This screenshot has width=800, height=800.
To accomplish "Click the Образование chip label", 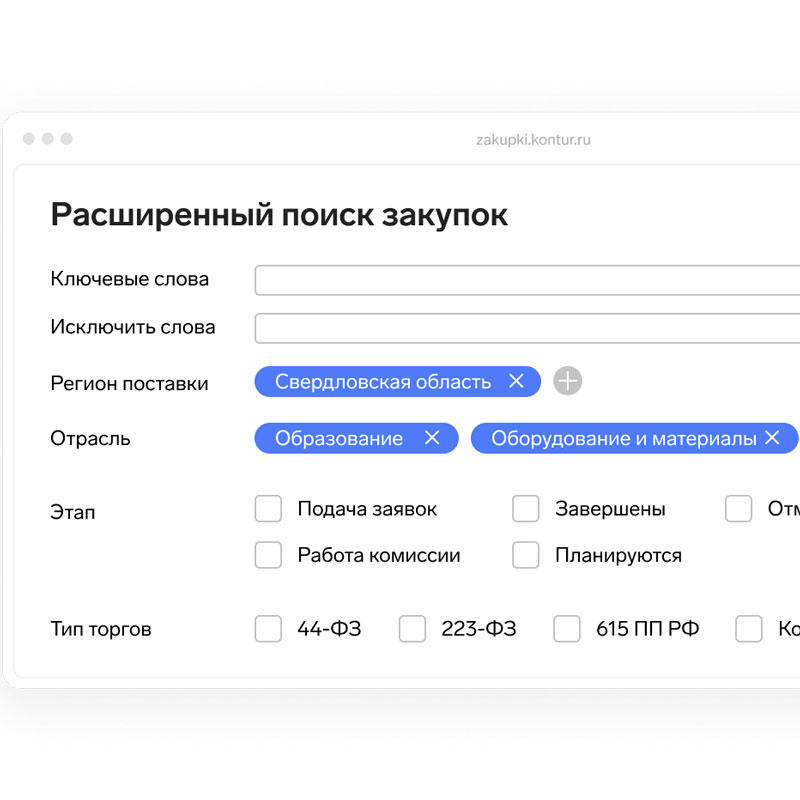I will 339,438.
